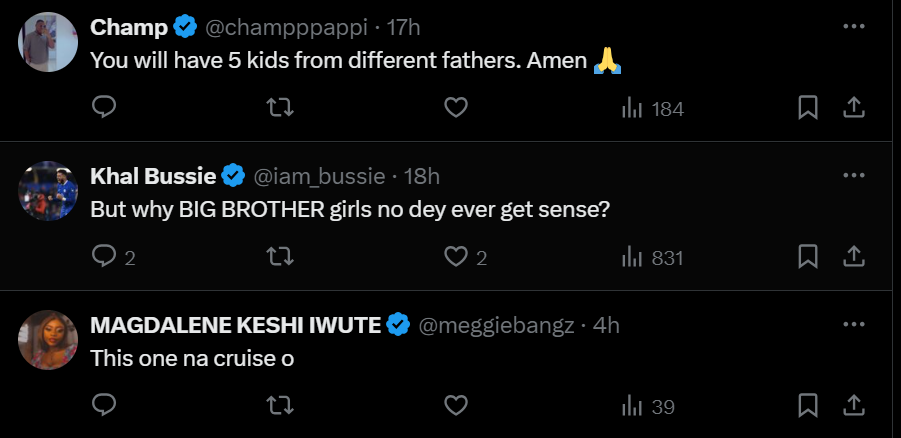
Task: Open the MAGDALENE KESHI IWUTE profile name
Action: (235, 325)
